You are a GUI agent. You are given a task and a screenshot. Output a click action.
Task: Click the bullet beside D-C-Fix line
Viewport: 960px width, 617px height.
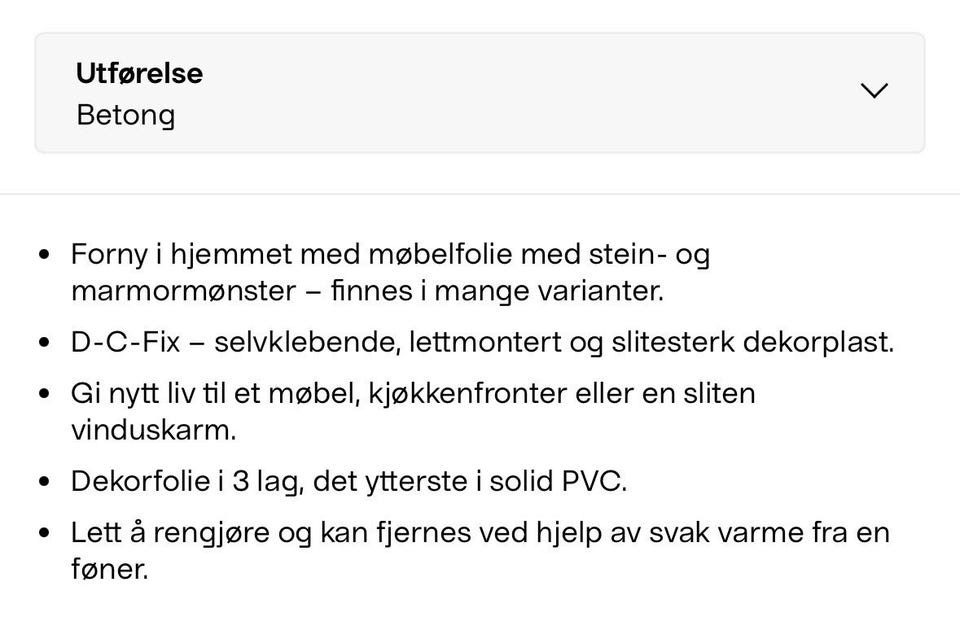[x=43, y=342]
